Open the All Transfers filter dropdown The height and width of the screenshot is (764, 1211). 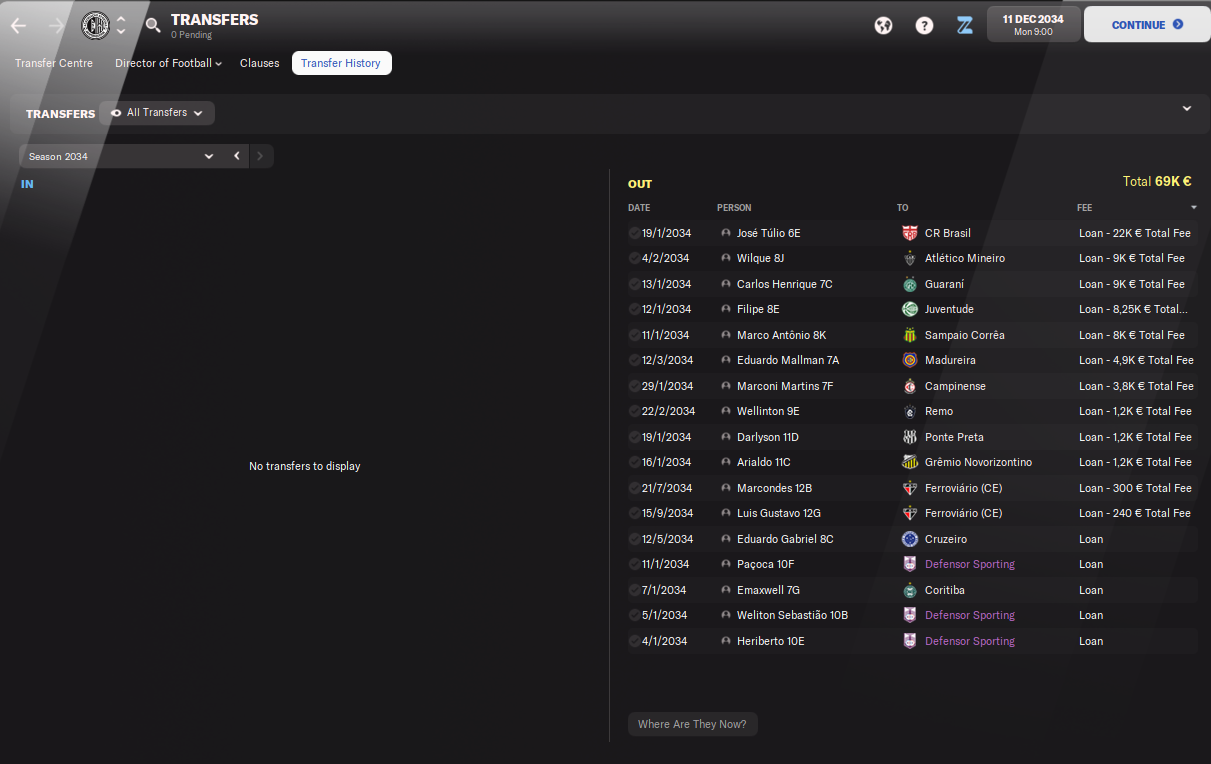157,113
